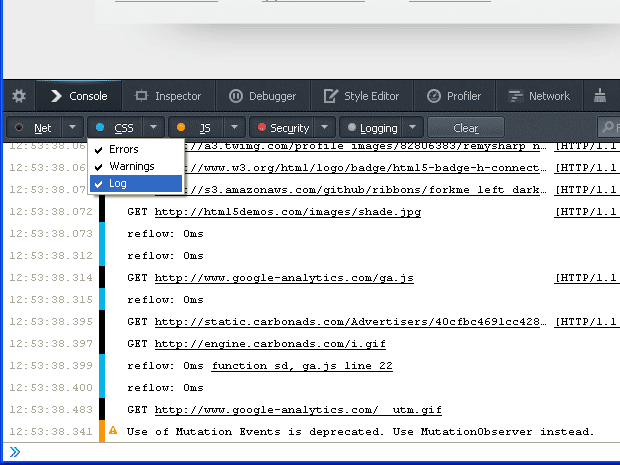Select the Mutation Events deprecated warning text
Screen dimensions: 620x465
(360, 432)
